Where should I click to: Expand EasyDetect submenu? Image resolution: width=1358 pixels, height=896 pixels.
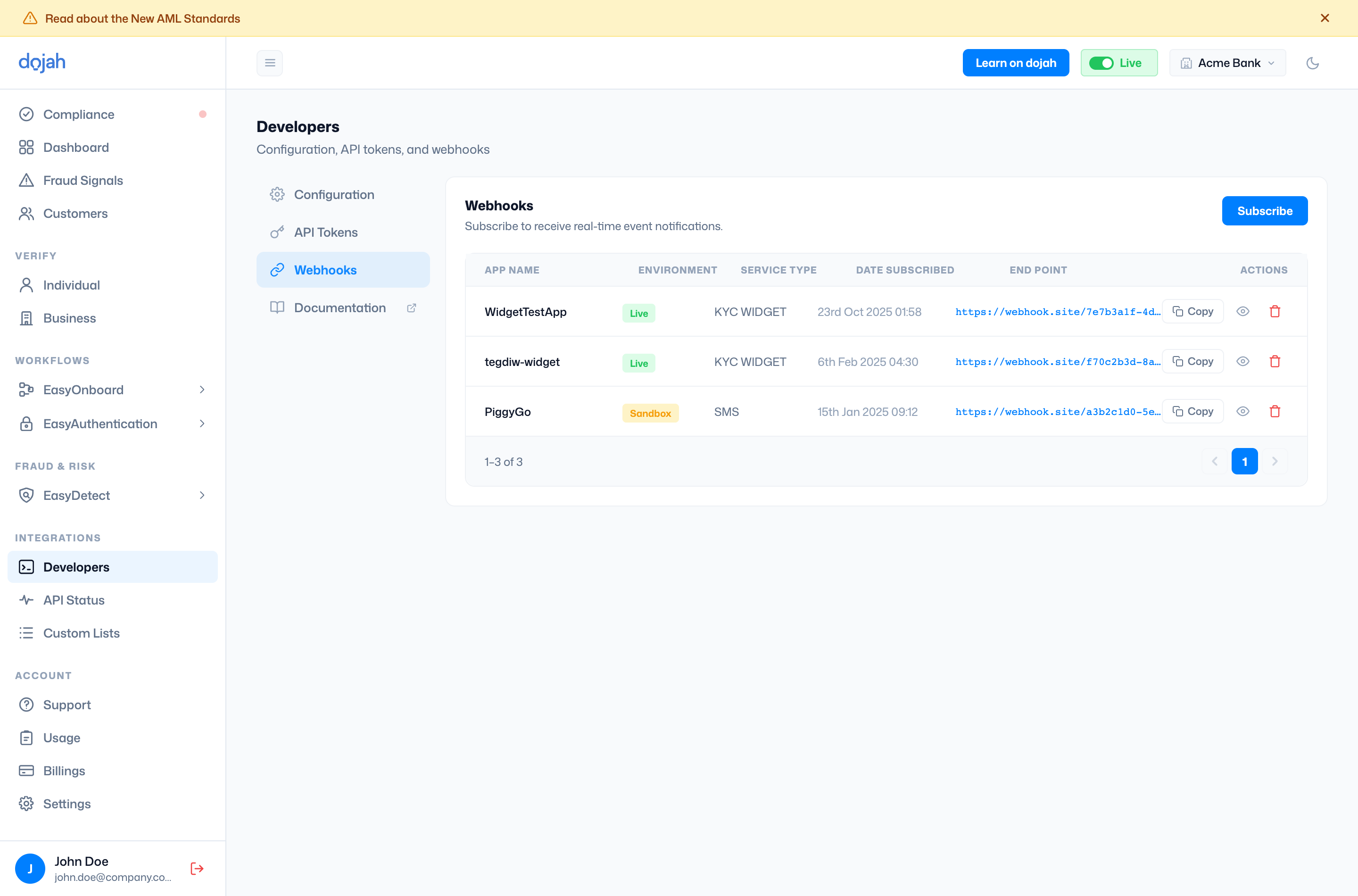tap(113, 496)
